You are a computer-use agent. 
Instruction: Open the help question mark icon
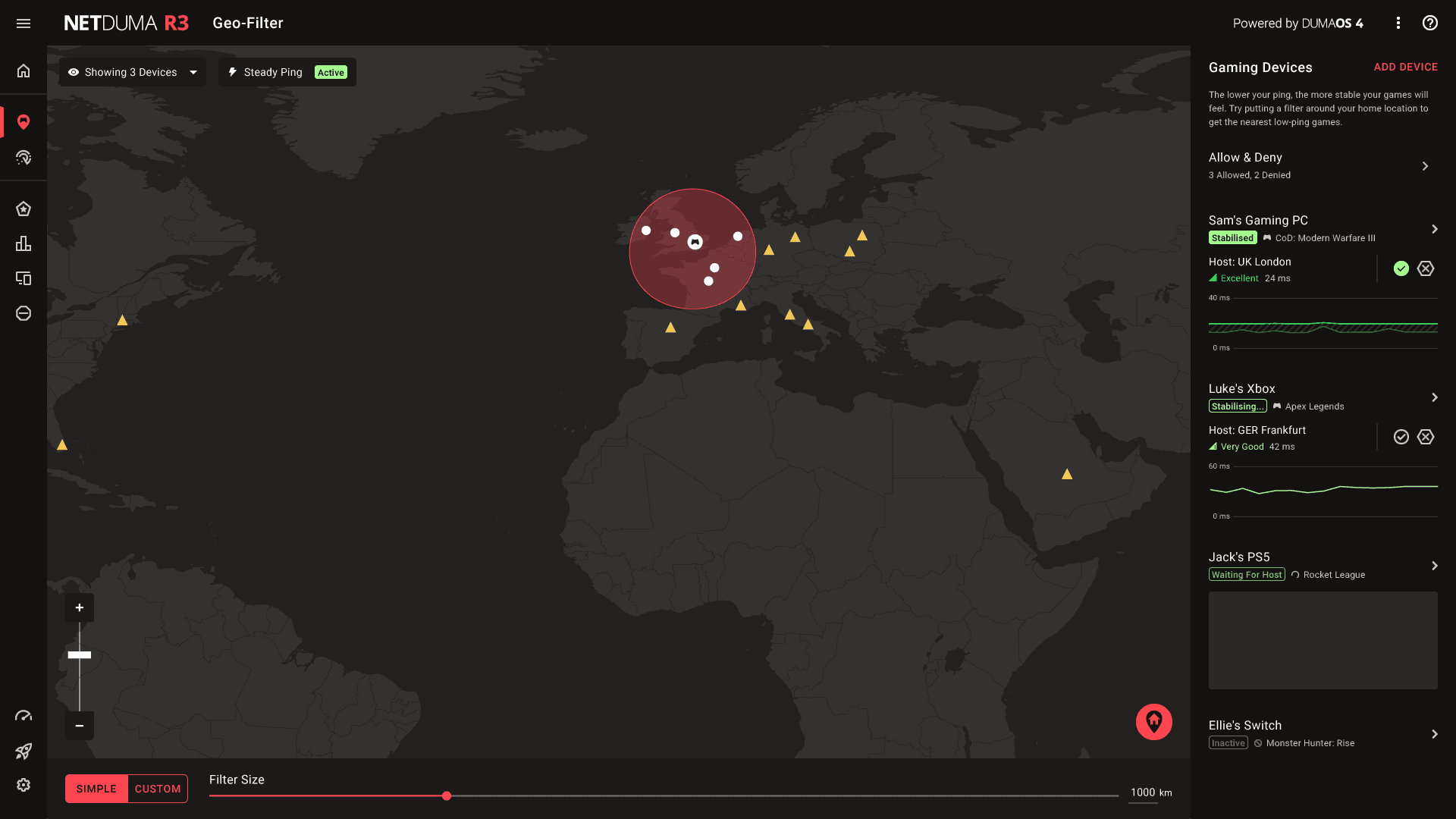(x=1429, y=24)
